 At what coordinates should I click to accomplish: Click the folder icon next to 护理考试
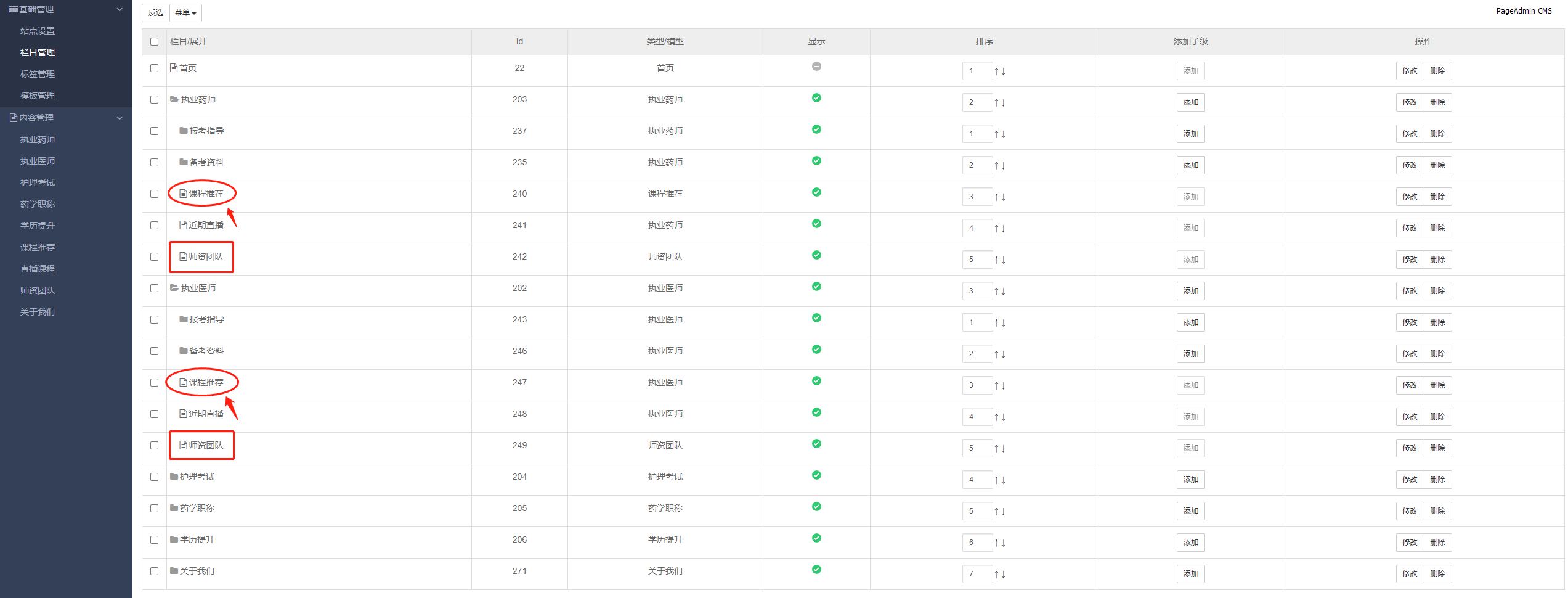pos(174,477)
